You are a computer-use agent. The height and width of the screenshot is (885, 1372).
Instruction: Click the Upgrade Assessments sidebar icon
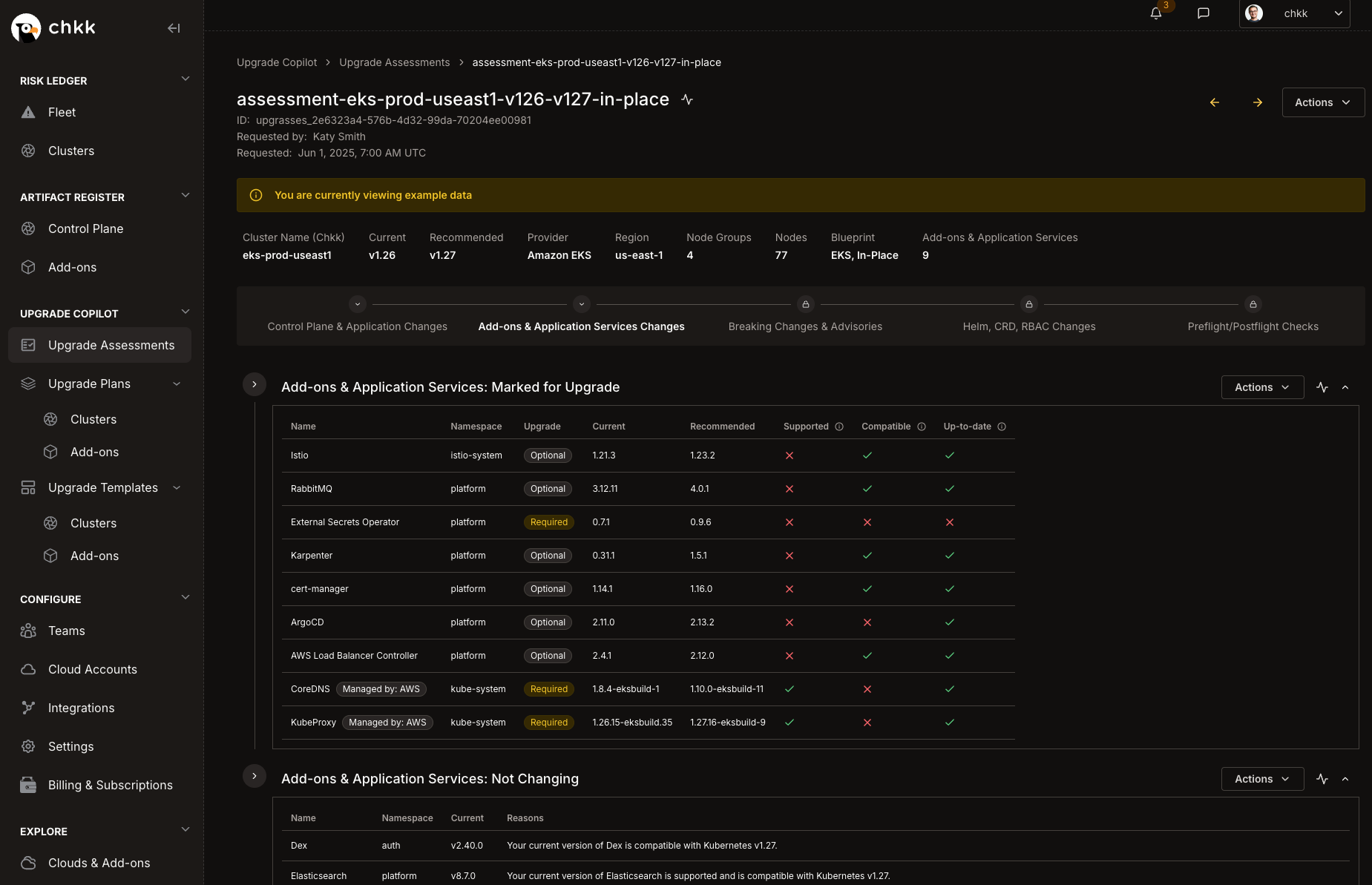tap(28, 345)
